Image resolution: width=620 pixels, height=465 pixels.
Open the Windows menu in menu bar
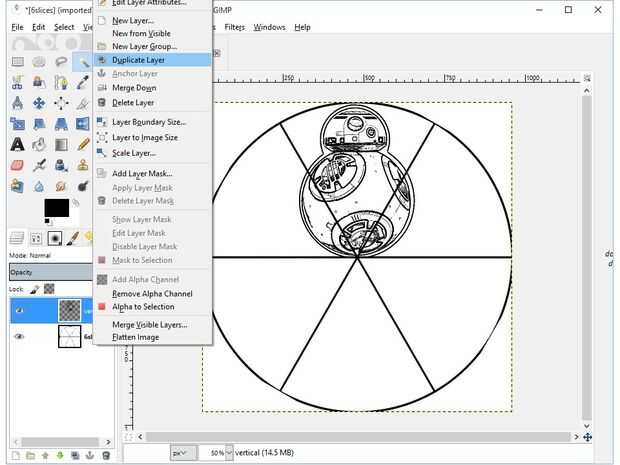click(269, 27)
